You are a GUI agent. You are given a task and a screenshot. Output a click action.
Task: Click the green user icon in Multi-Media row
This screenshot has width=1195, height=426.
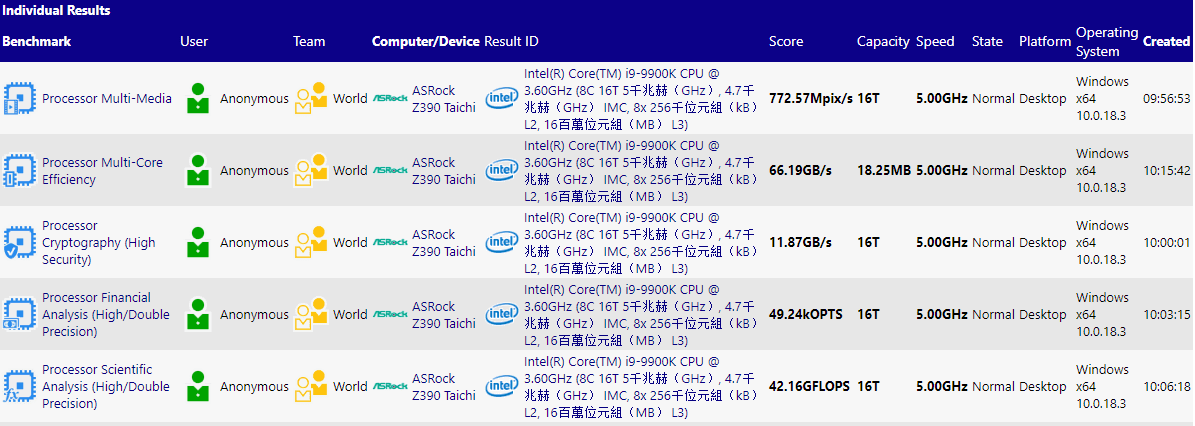click(x=198, y=98)
